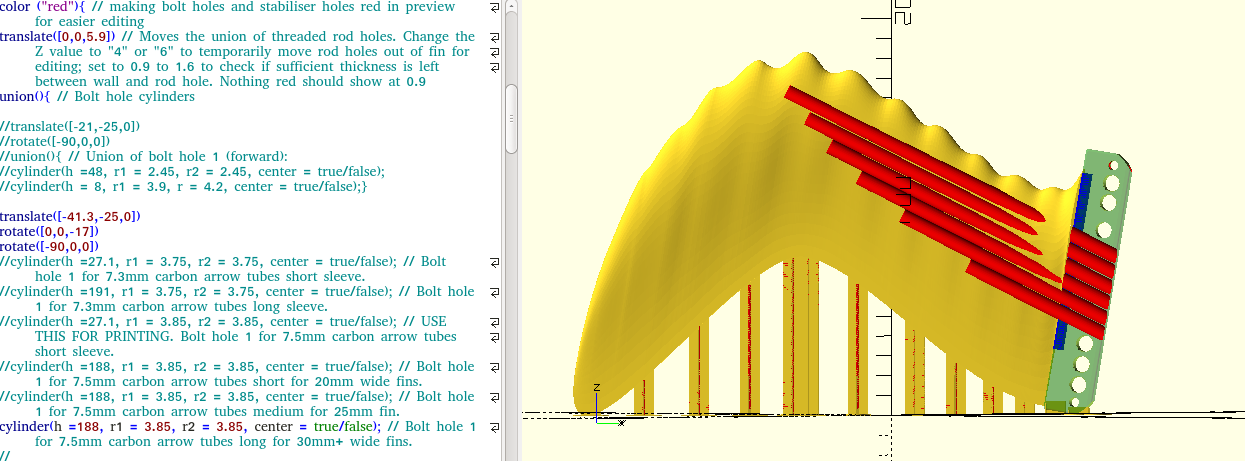
Task: Click the scrollbar track below the thumb
Action: coord(511,300)
